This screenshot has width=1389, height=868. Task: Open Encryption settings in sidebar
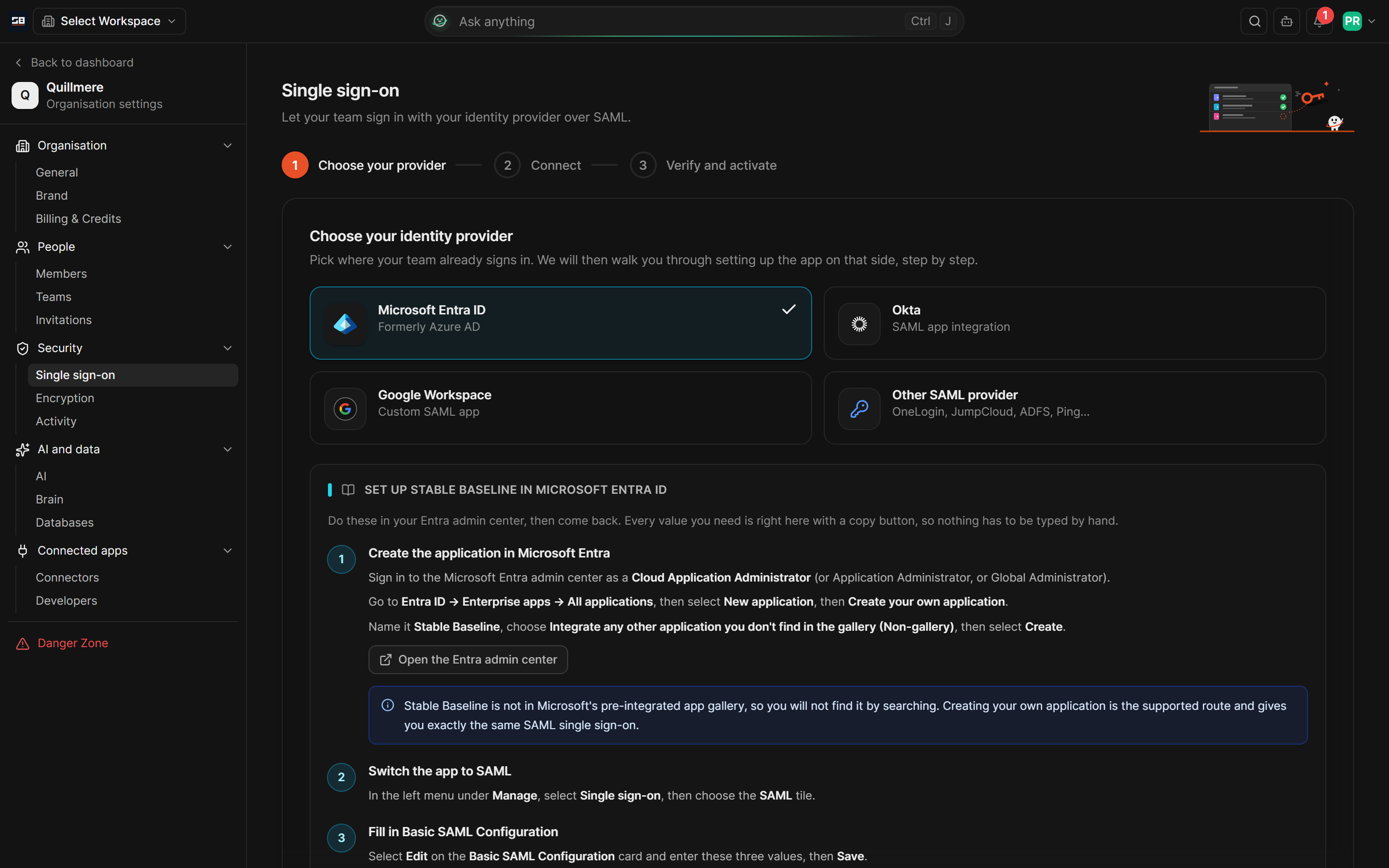click(65, 398)
